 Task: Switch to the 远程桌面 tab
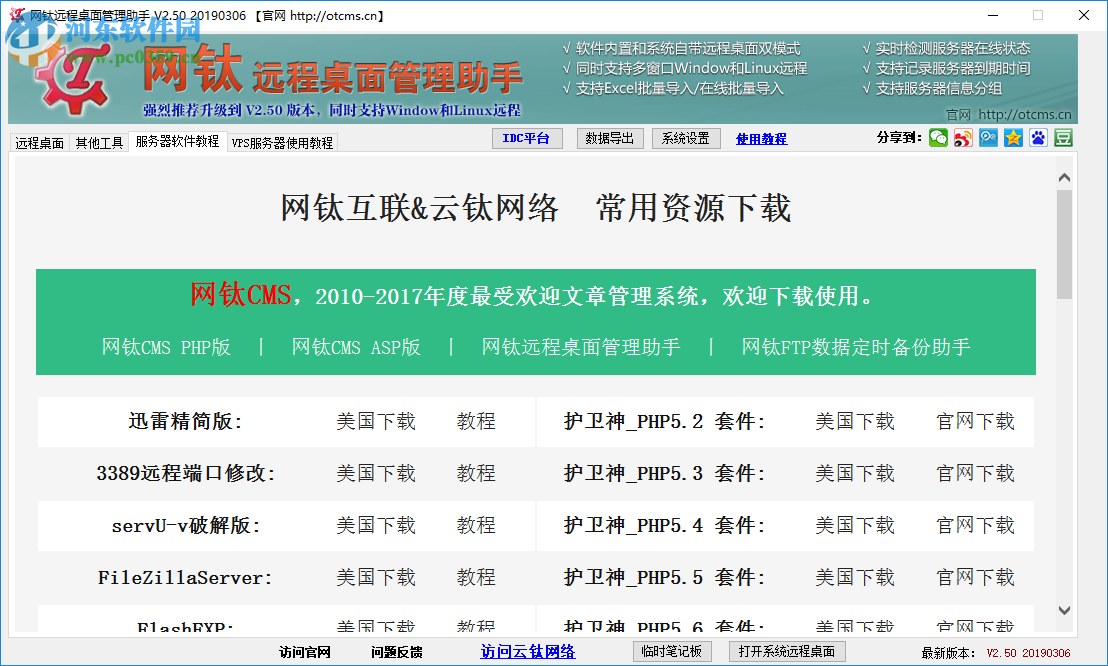point(41,141)
